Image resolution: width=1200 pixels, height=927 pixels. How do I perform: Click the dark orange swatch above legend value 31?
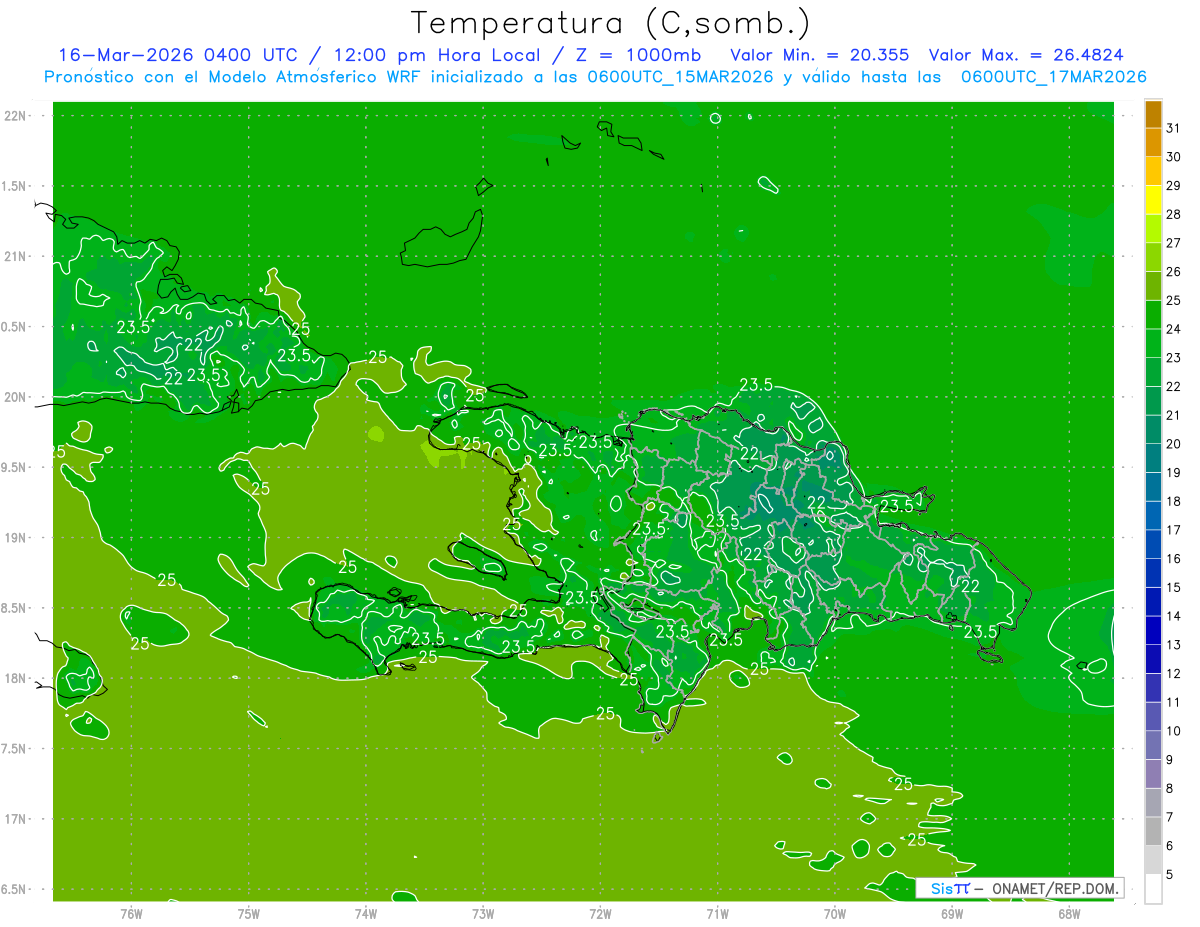[1153, 114]
